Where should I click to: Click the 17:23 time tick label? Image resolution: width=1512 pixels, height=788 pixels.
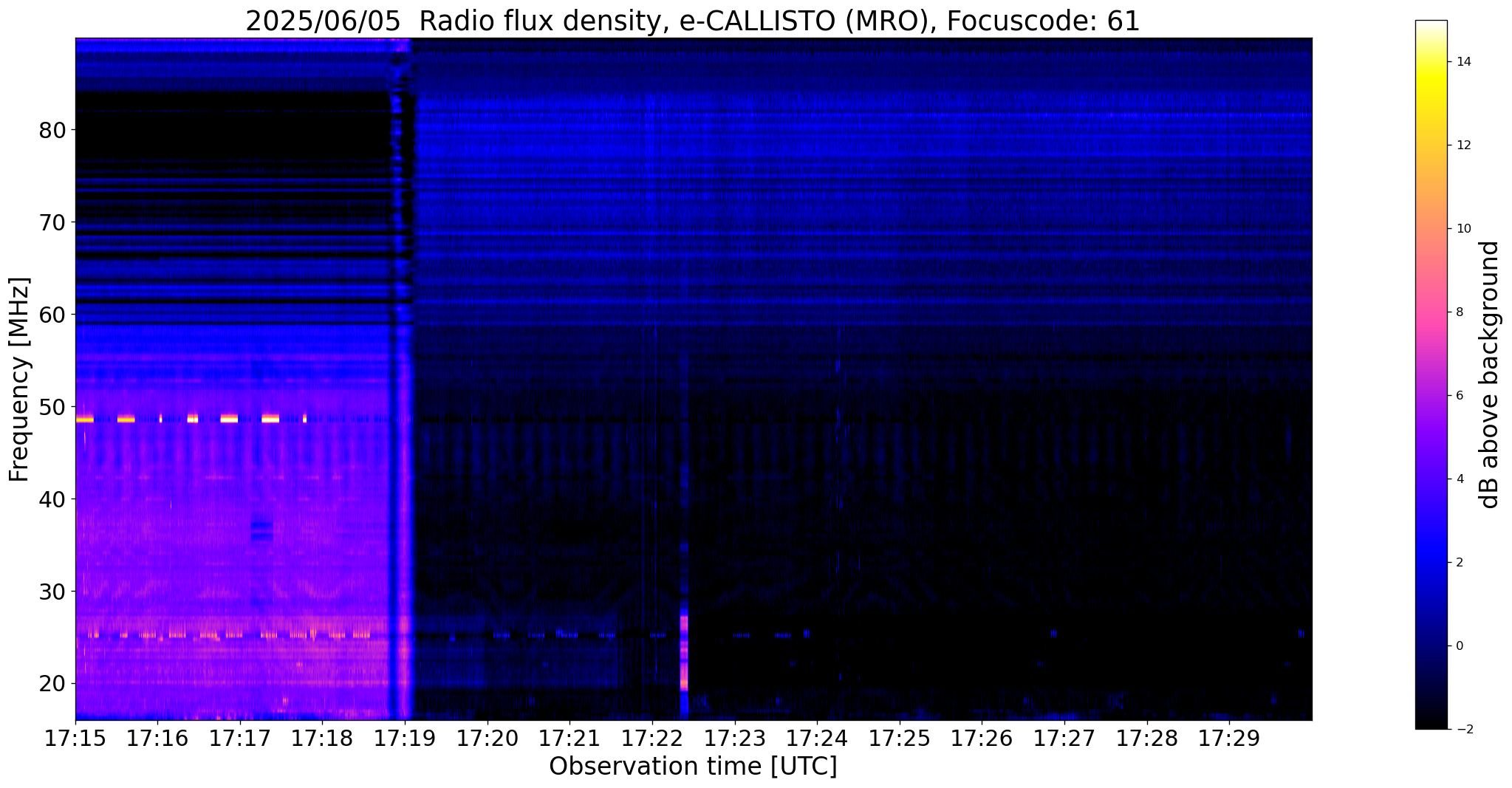734,739
